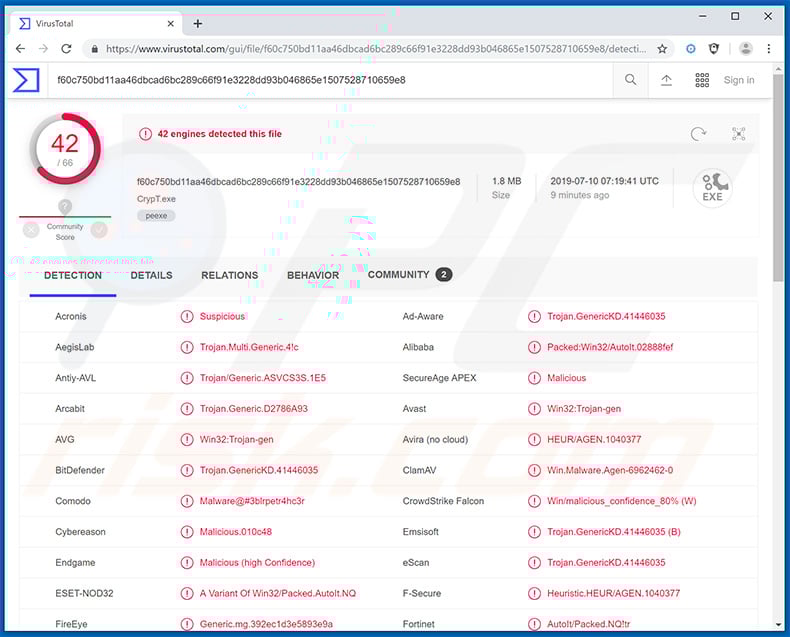
Task: Click Cybereason result Malicious.010c48
Action: tap(235, 532)
